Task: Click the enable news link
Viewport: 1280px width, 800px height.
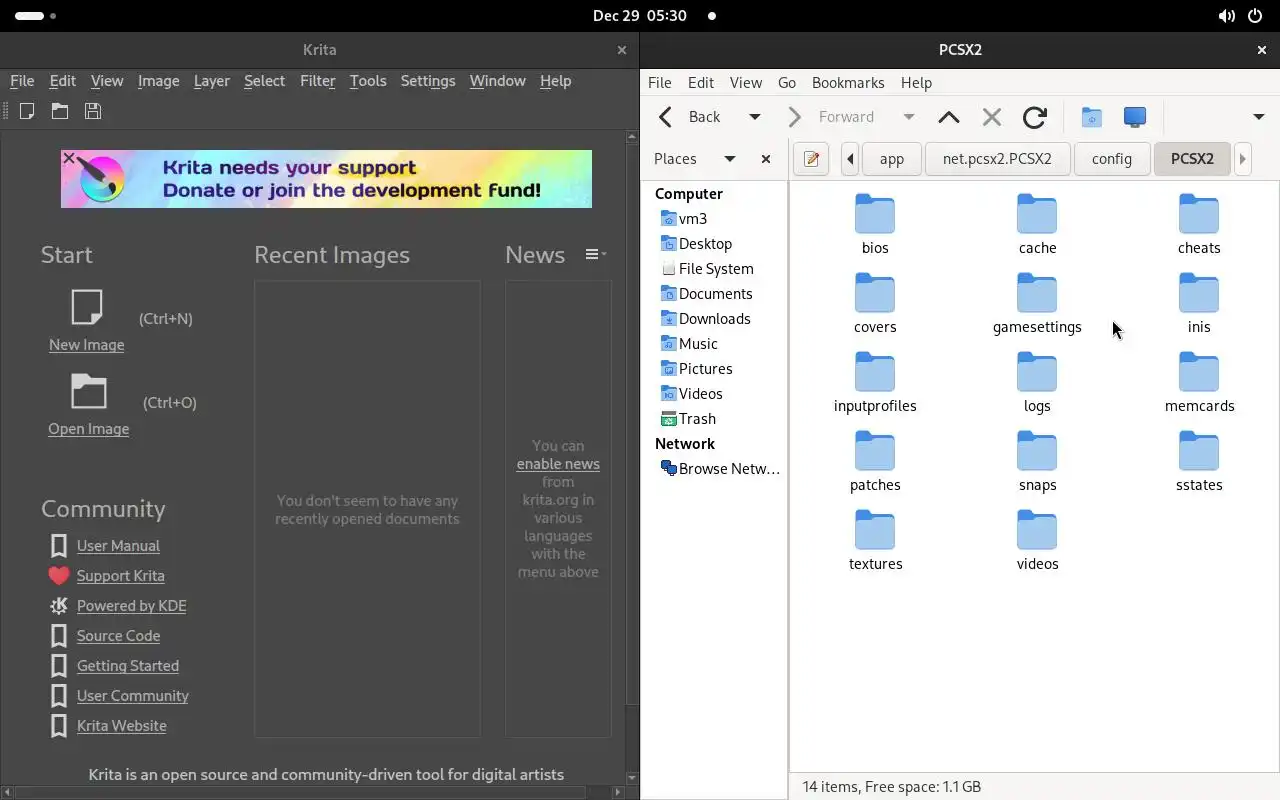Action: coord(558,464)
